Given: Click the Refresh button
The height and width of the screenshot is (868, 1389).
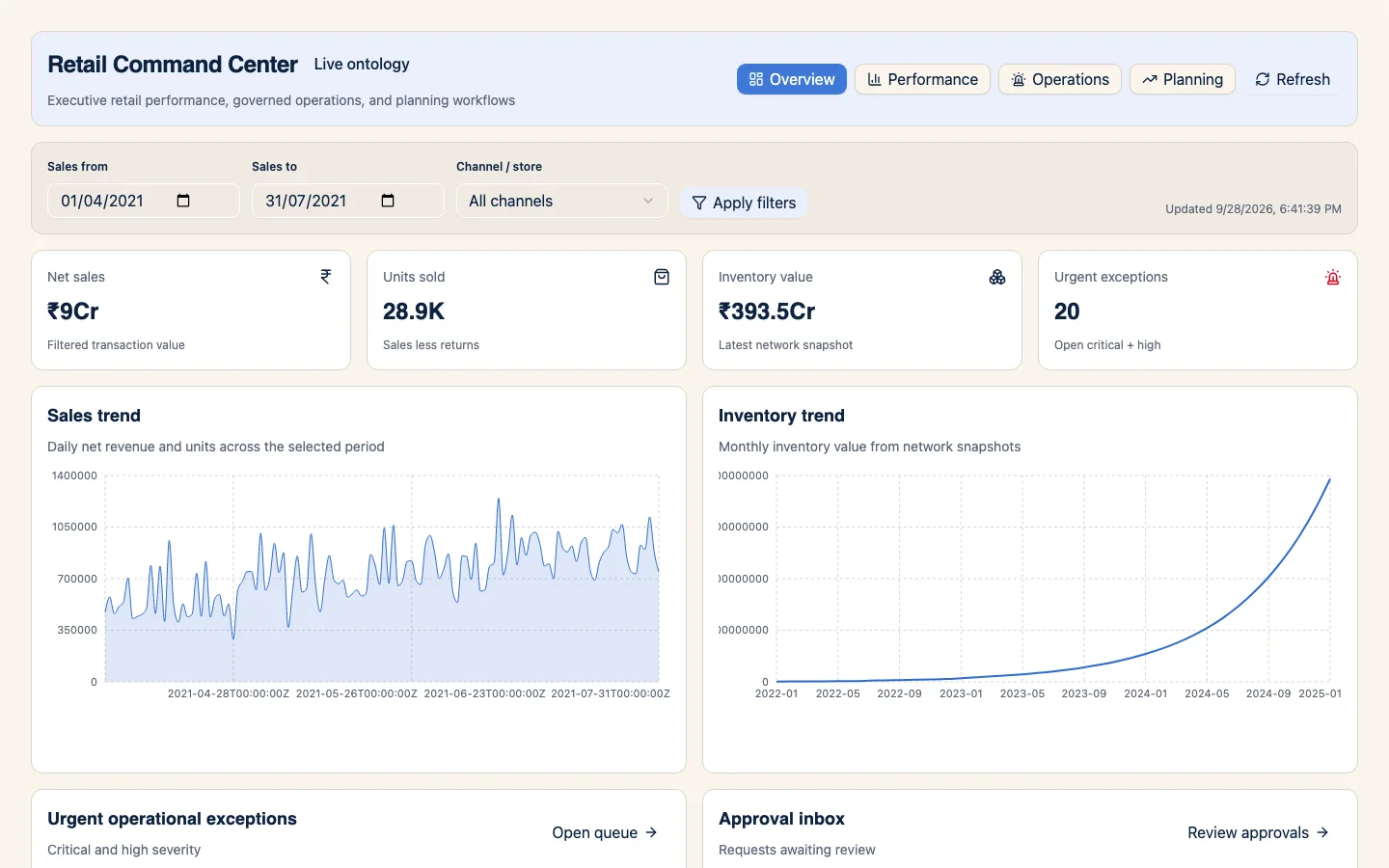Looking at the screenshot, I should click(1293, 79).
